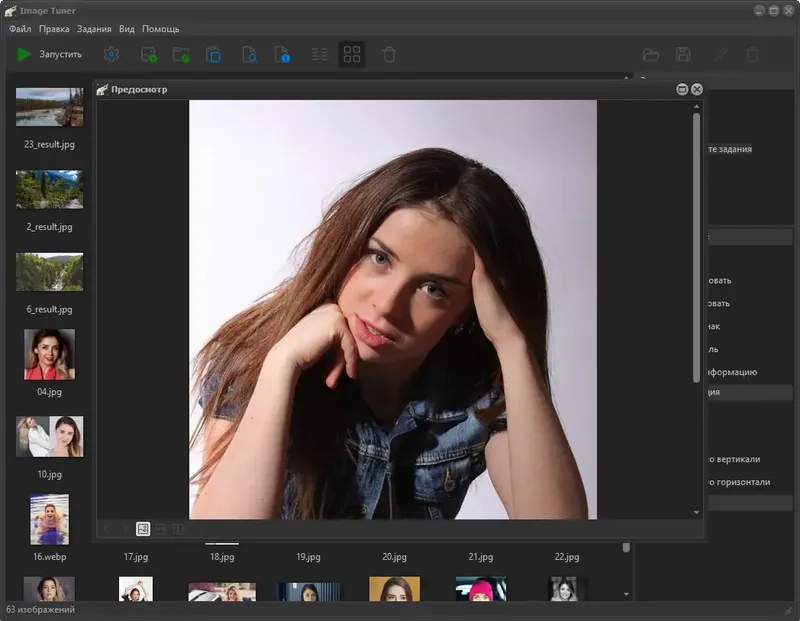800x621 pixels.
Task: Click the add images toolbar icon
Action: coord(149,54)
